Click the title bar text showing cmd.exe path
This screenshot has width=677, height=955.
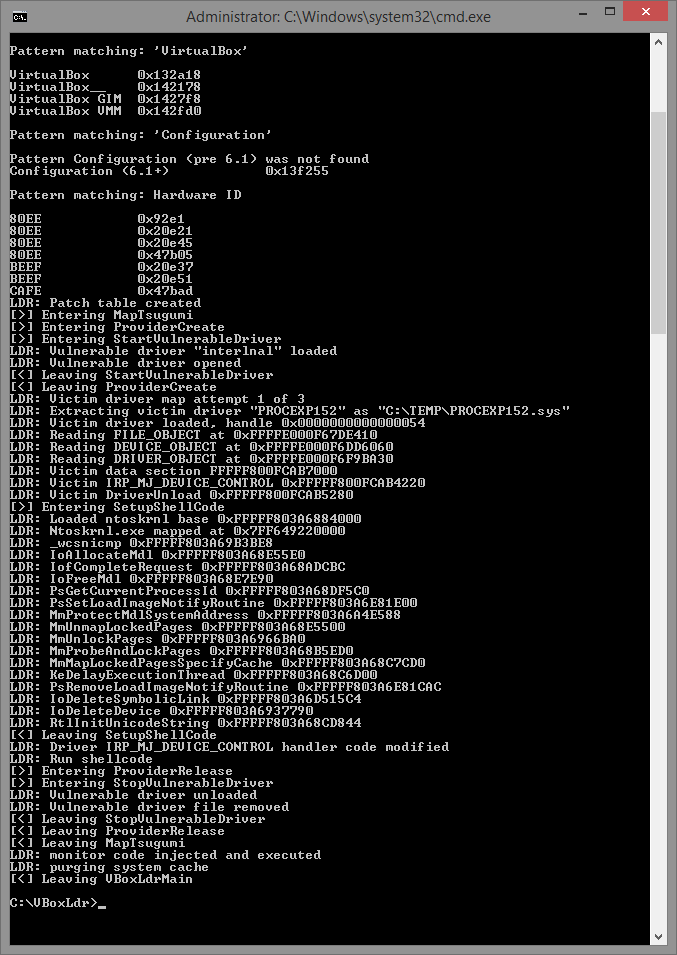click(x=338, y=16)
